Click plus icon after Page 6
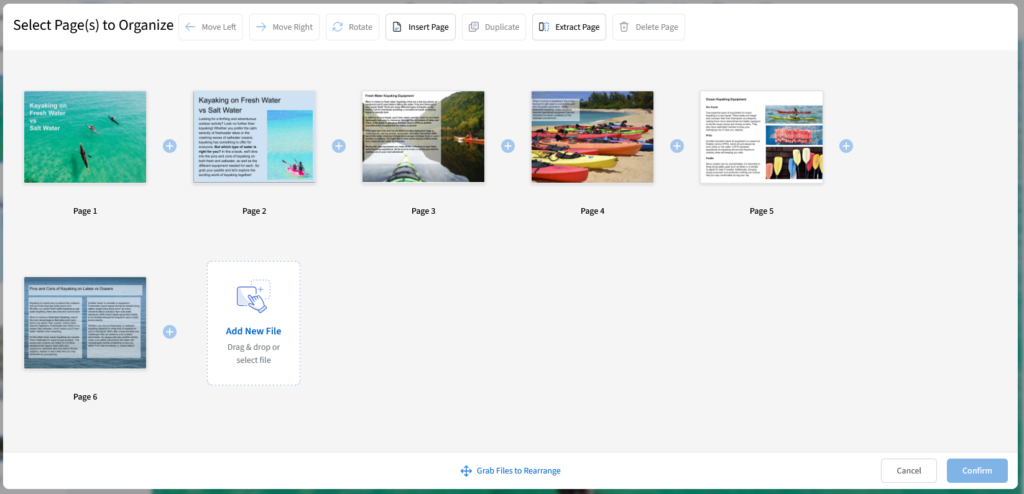The image size is (1024, 494). [169, 332]
